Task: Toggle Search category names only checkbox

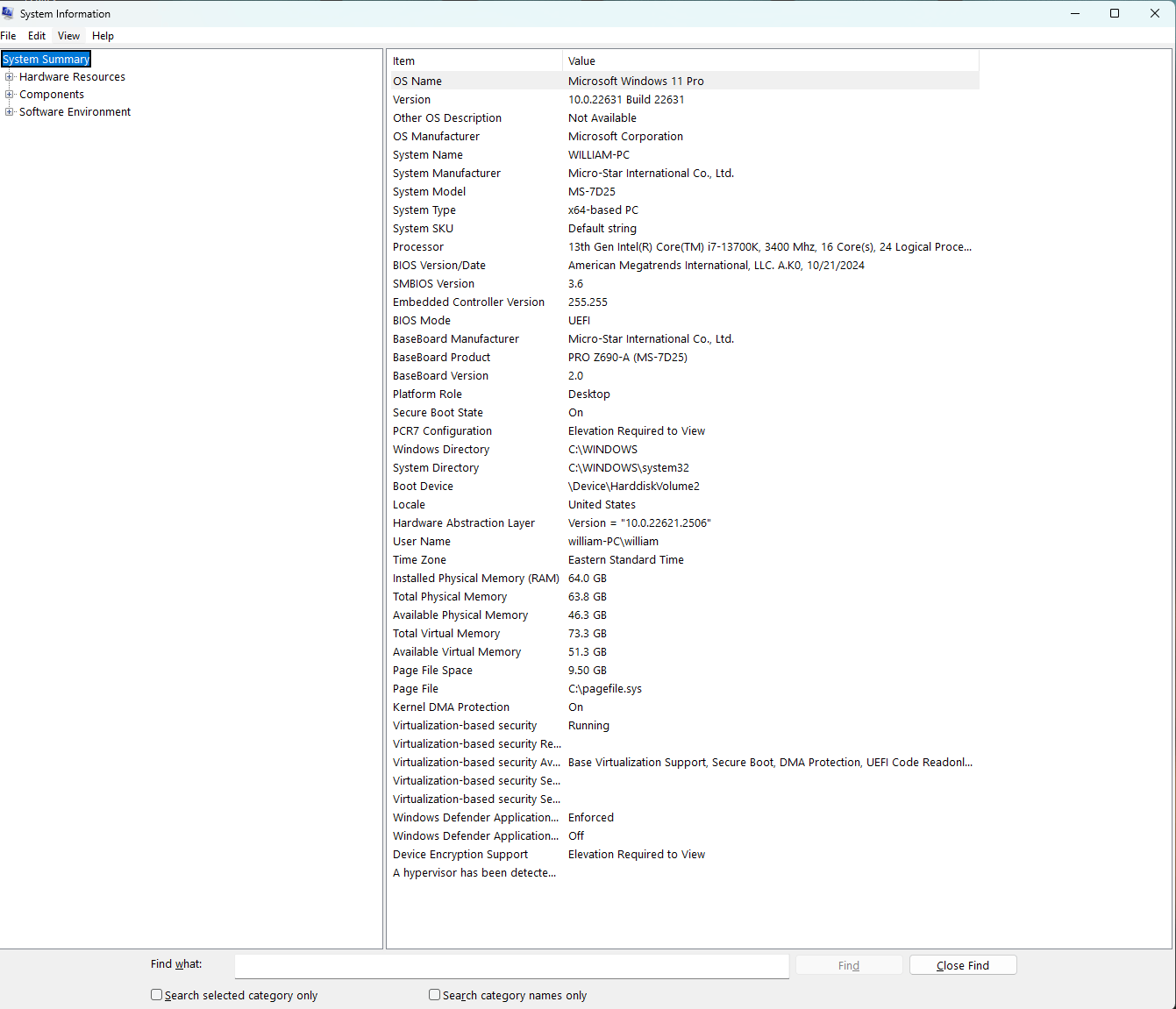Action: tap(434, 995)
